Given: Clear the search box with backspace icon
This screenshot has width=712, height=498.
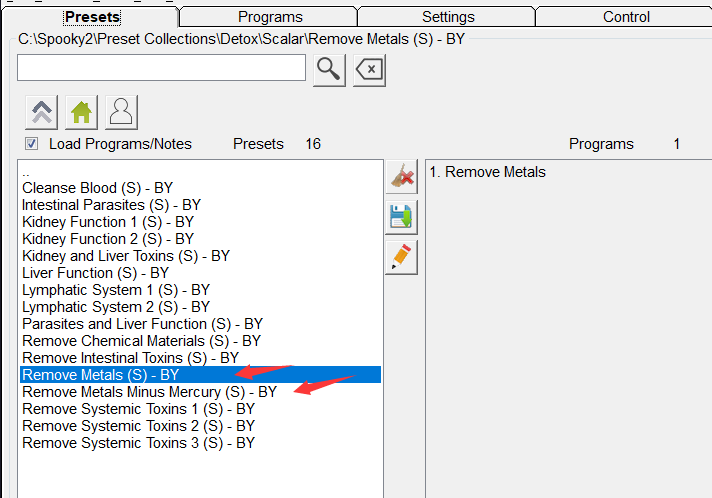Looking at the screenshot, I should coord(369,69).
